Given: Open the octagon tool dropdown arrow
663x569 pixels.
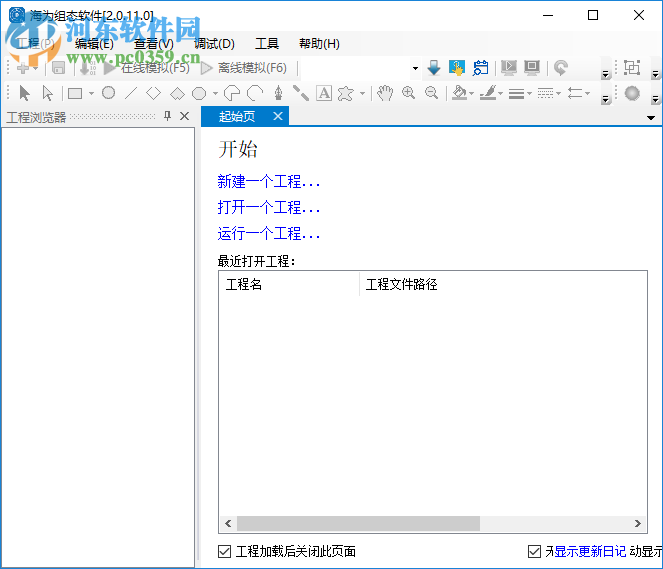Looking at the screenshot, I should pyautogui.click(x=215, y=93).
